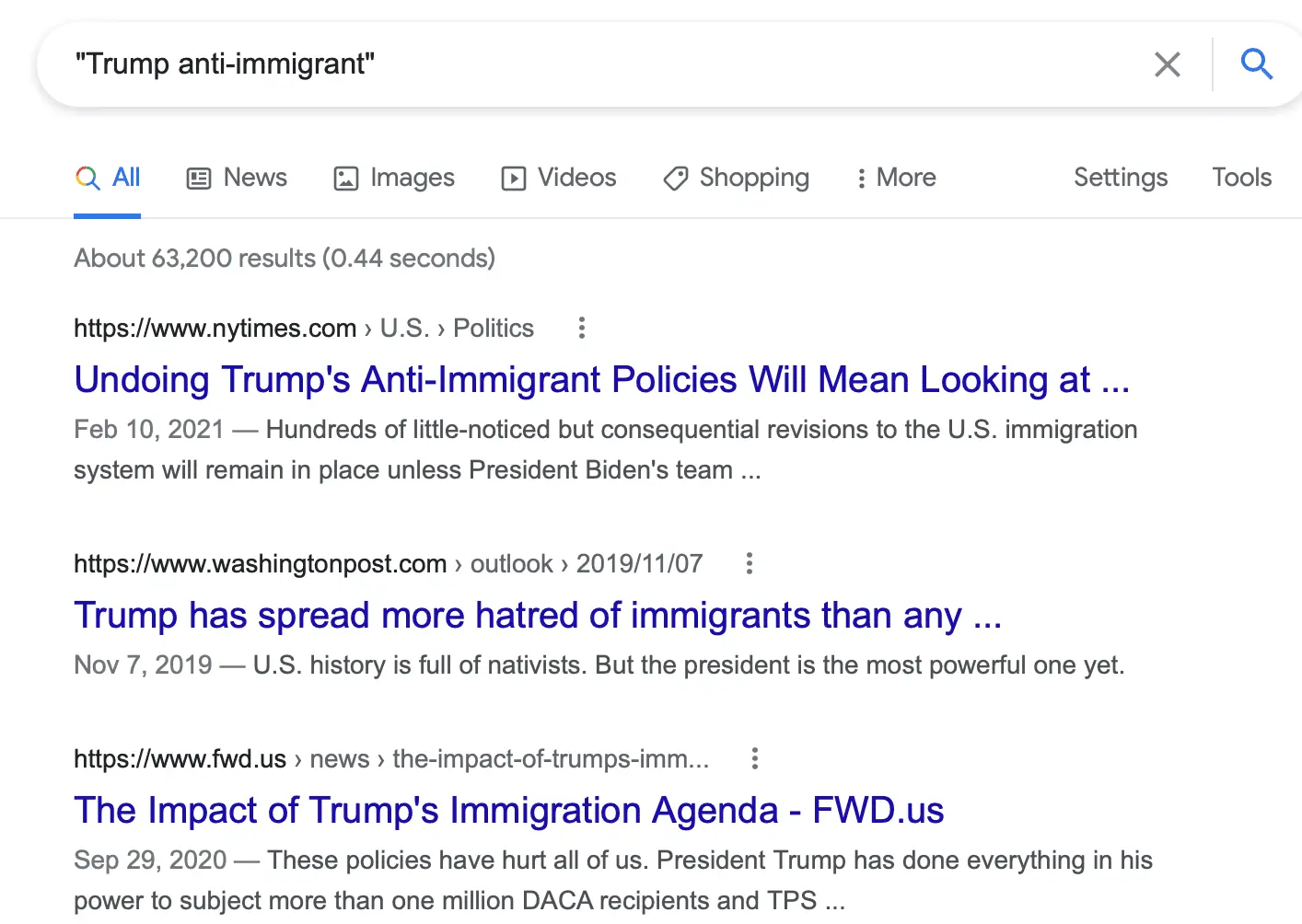Screen dimensions: 1302x924
Task: Open options for the washingtonpost.com result
Action: [x=750, y=563]
